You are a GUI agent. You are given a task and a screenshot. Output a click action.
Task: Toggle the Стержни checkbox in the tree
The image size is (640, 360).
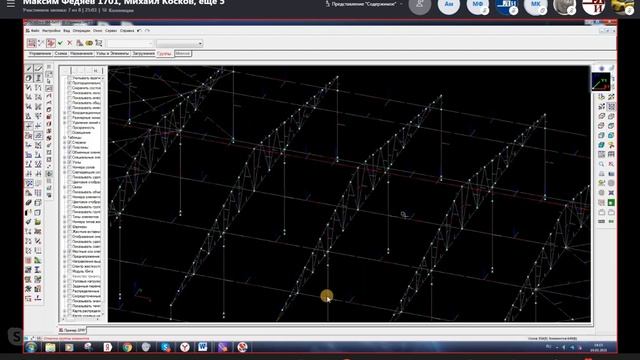69,142
